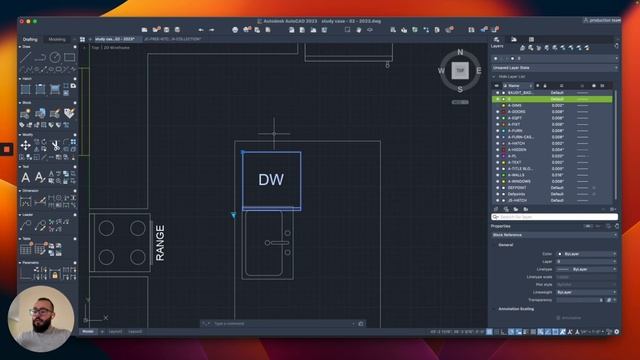Open the Layer property dropdown
Screen dimensions: 640x360
[586, 262]
